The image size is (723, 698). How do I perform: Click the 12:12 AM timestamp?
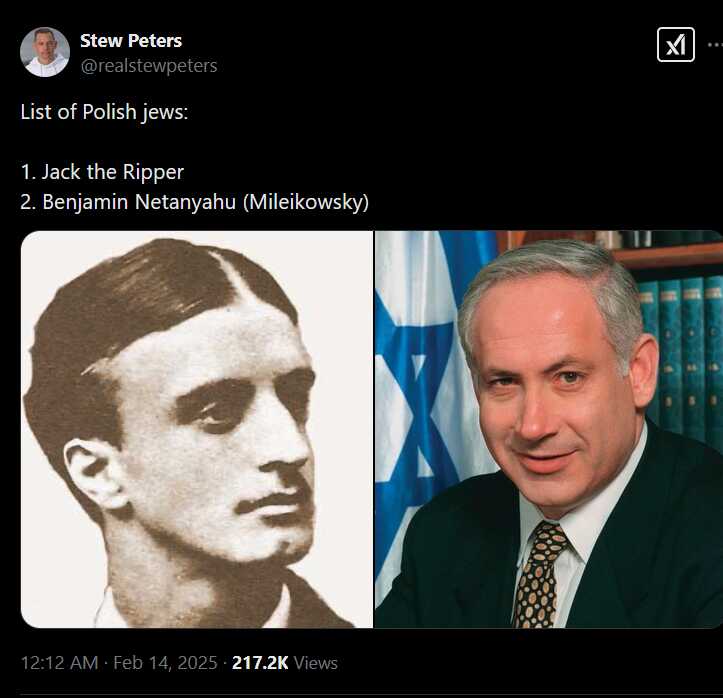(59, 663)
